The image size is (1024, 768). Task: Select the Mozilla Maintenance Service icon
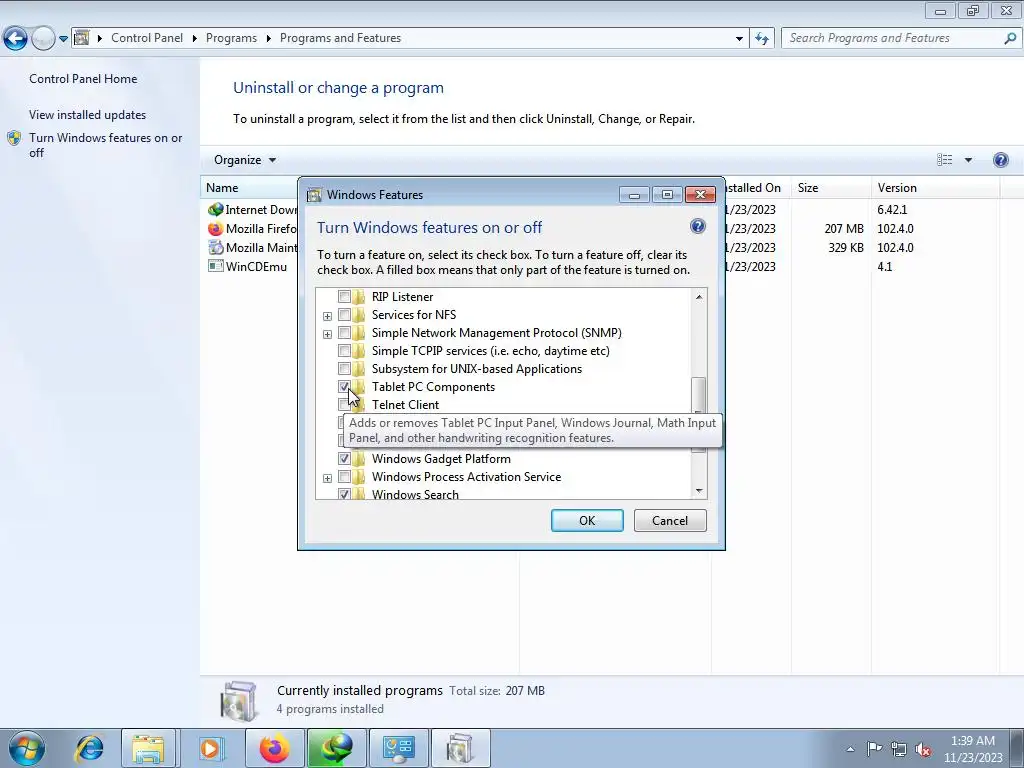[x=216, y=248]
